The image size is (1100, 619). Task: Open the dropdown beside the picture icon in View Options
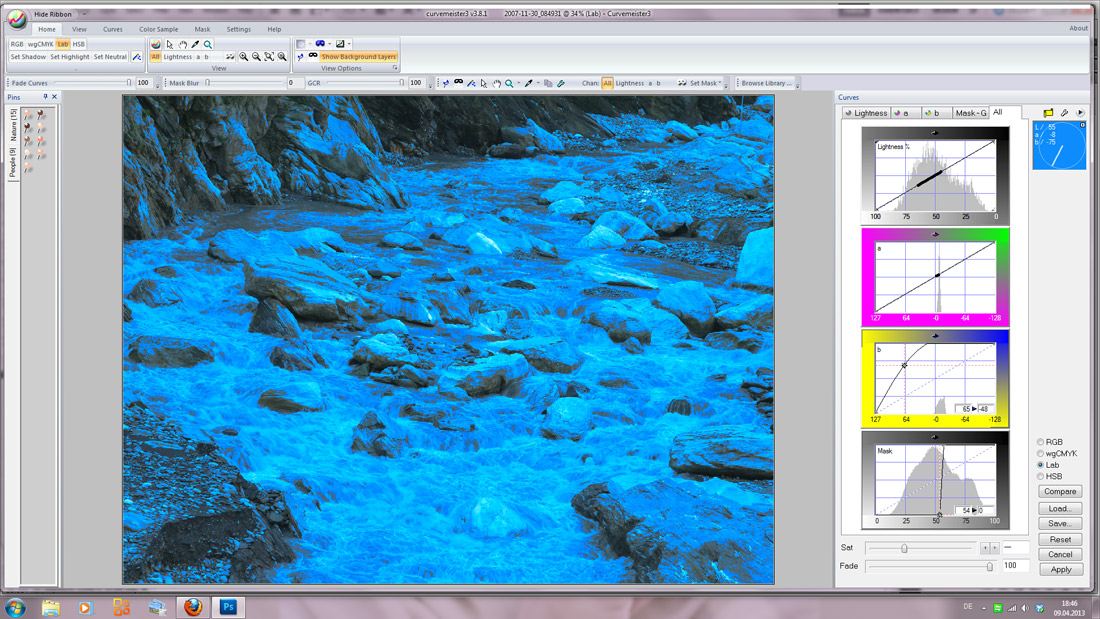click(349, 44)
